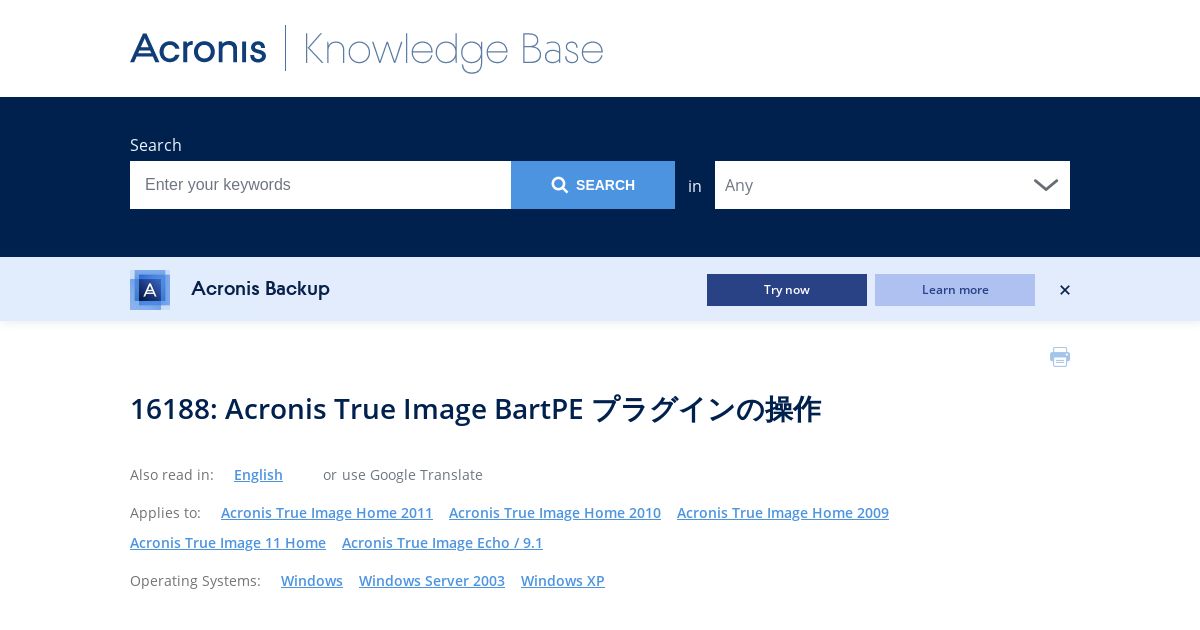Image resolution: width=1200 pixels, height=630 pixels.
Task: Open the Windows operating system link
Action: coord(312,581)
